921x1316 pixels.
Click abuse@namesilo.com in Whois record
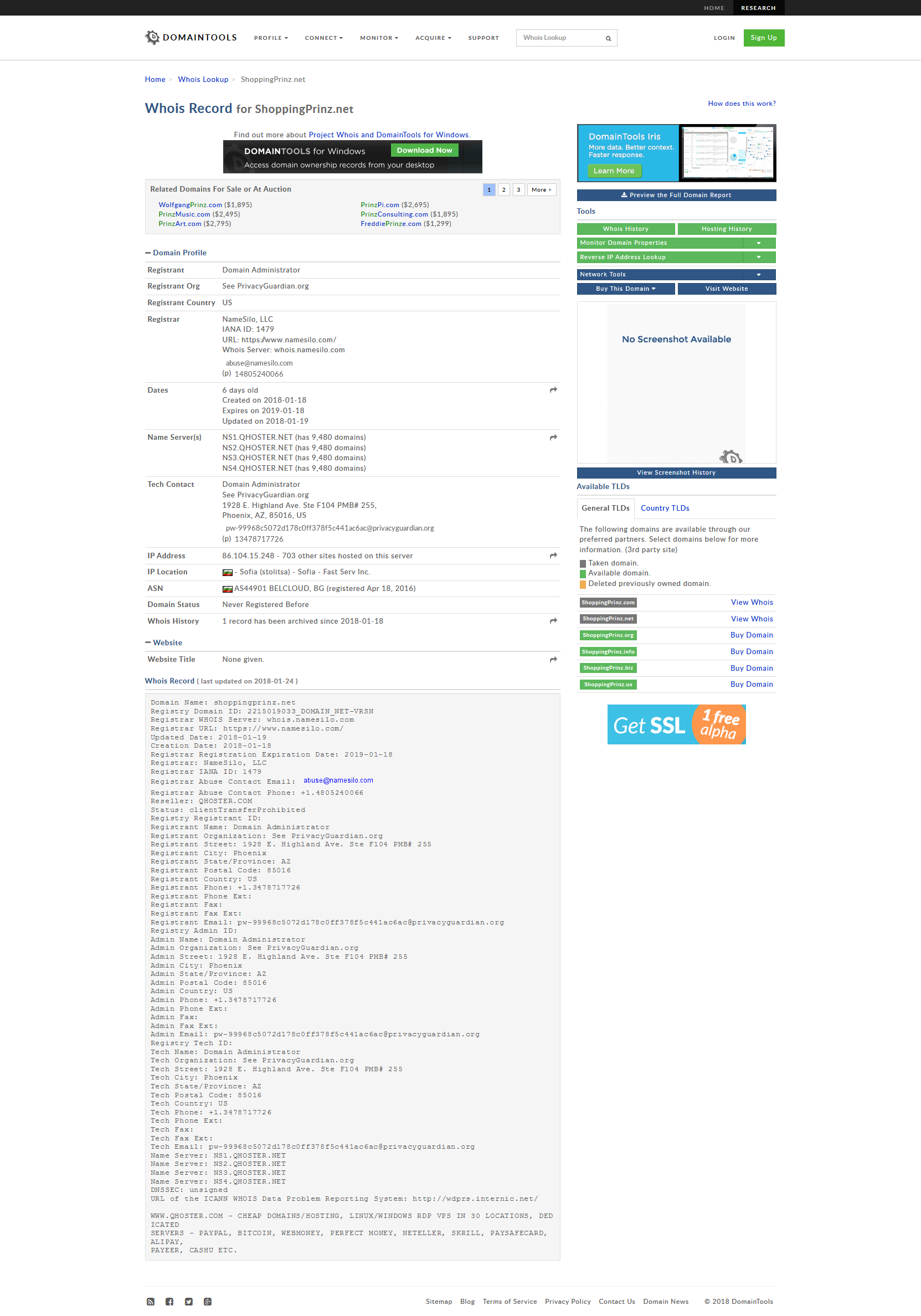338,780
